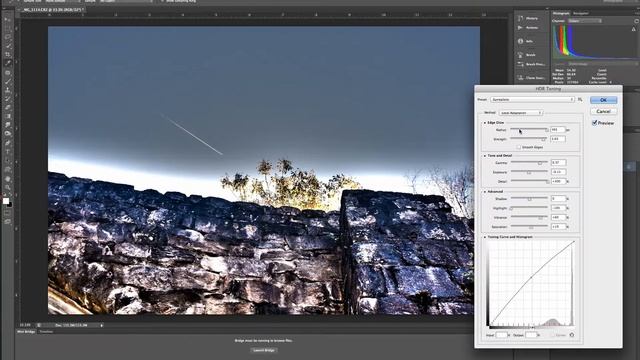The height and width of the screenshot is (360, 640).
Task: Click the Strength value field
Action: [558, 139]
